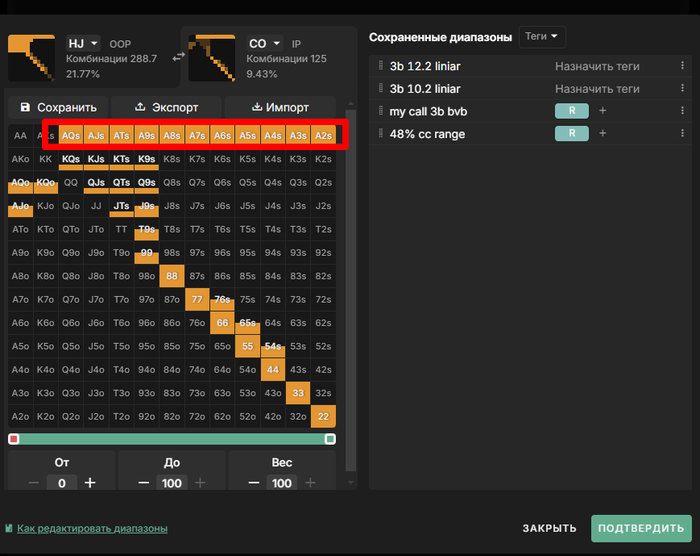Image resolution: width=700 pixels, height=556 pixels.
Task: Toggle the A5s hand cell
Action: (247, 135)
